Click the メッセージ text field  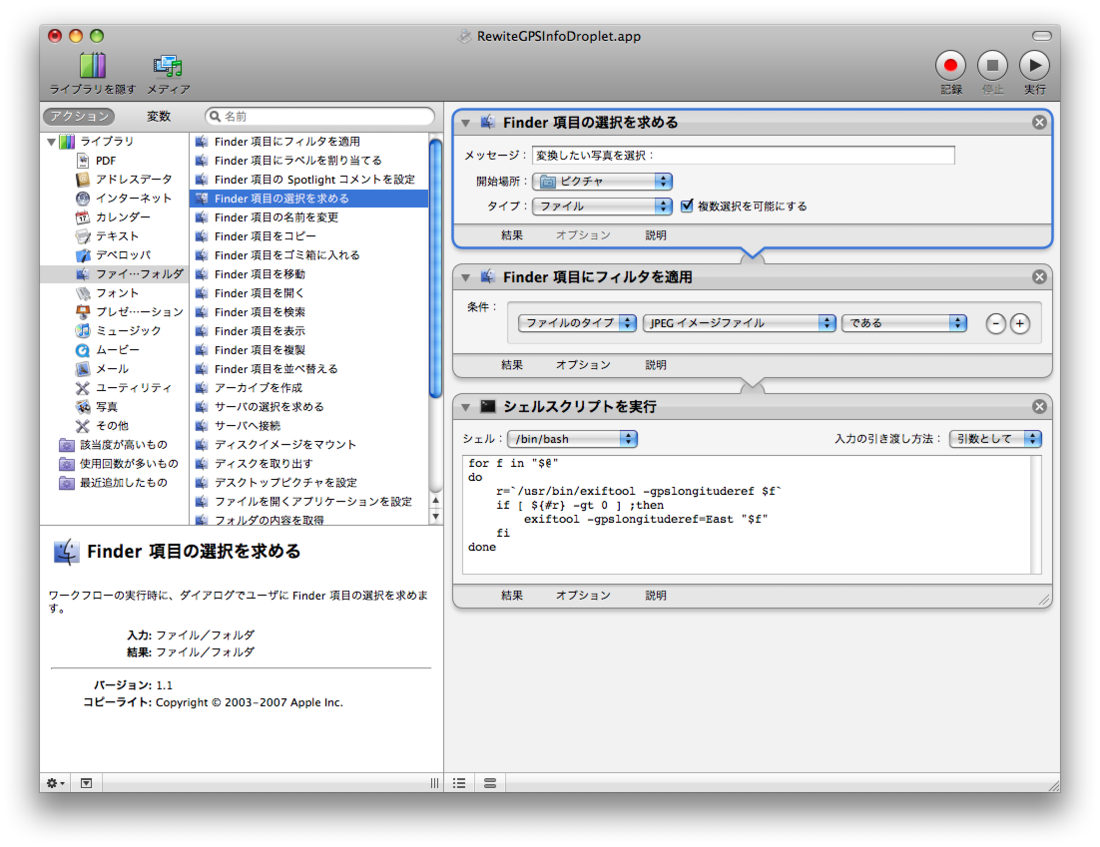tap(743, 155)
